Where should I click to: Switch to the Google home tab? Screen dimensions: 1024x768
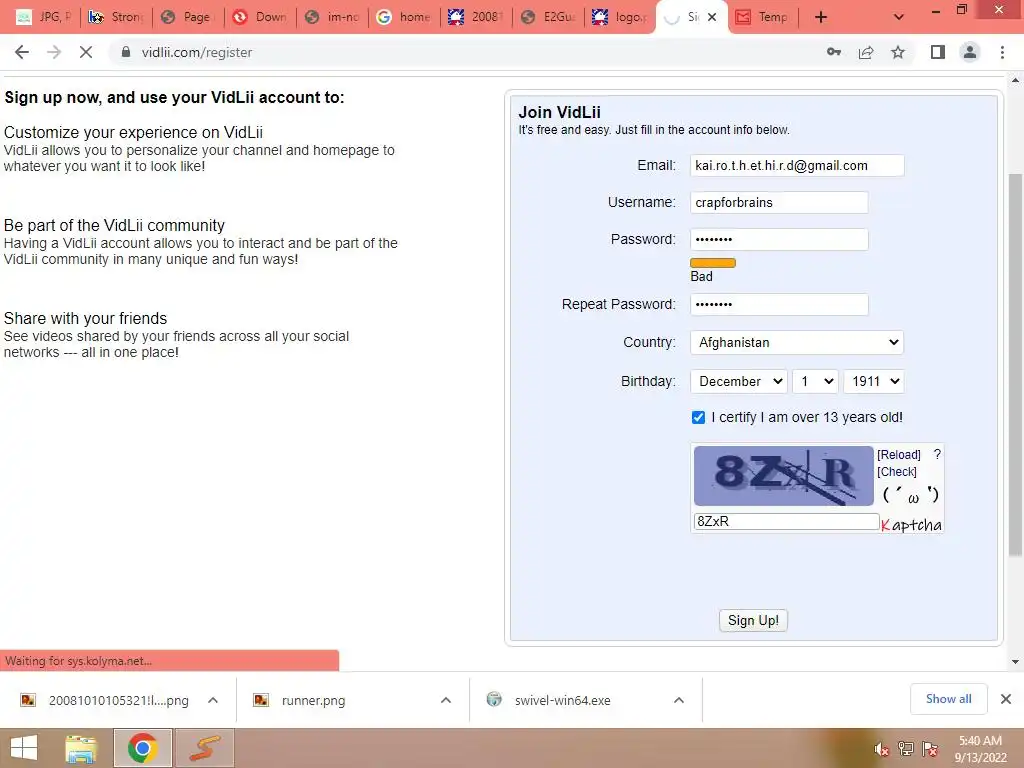pyautogui.click(x=404, y=17)
